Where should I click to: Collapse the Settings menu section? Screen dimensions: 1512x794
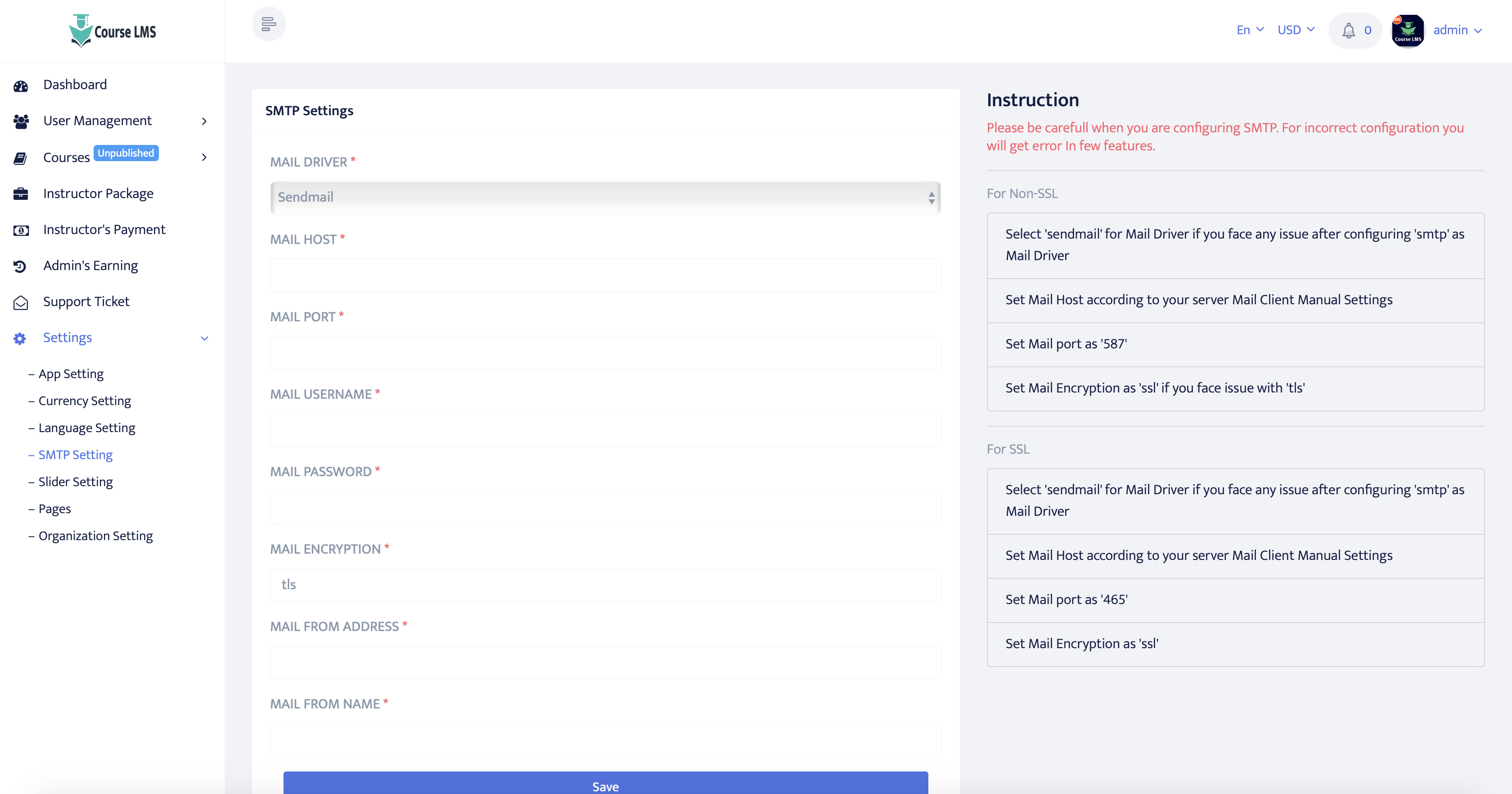204,338
